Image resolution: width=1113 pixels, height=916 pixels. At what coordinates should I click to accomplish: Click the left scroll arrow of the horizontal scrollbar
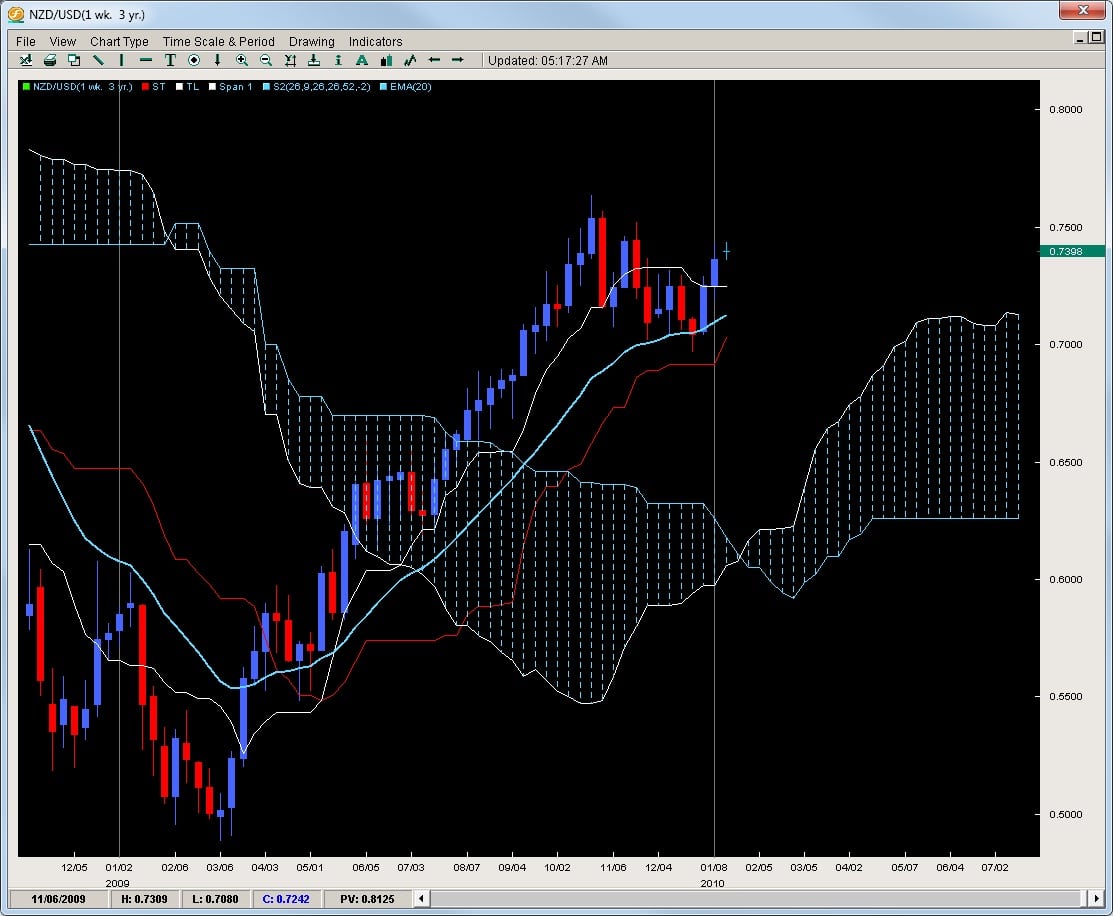point(421,898)
